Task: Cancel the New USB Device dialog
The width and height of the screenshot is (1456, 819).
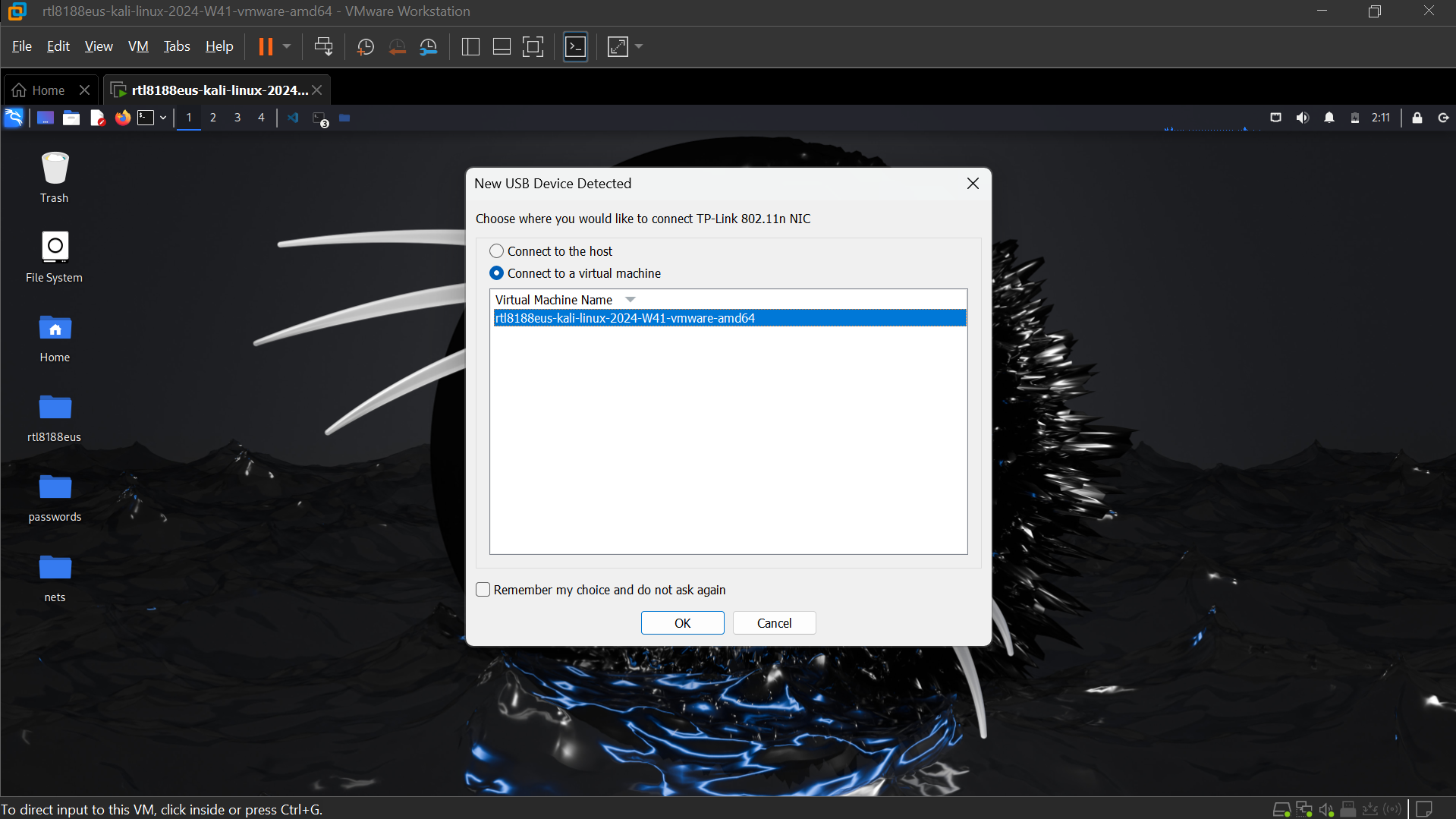Action: (774, 623)
